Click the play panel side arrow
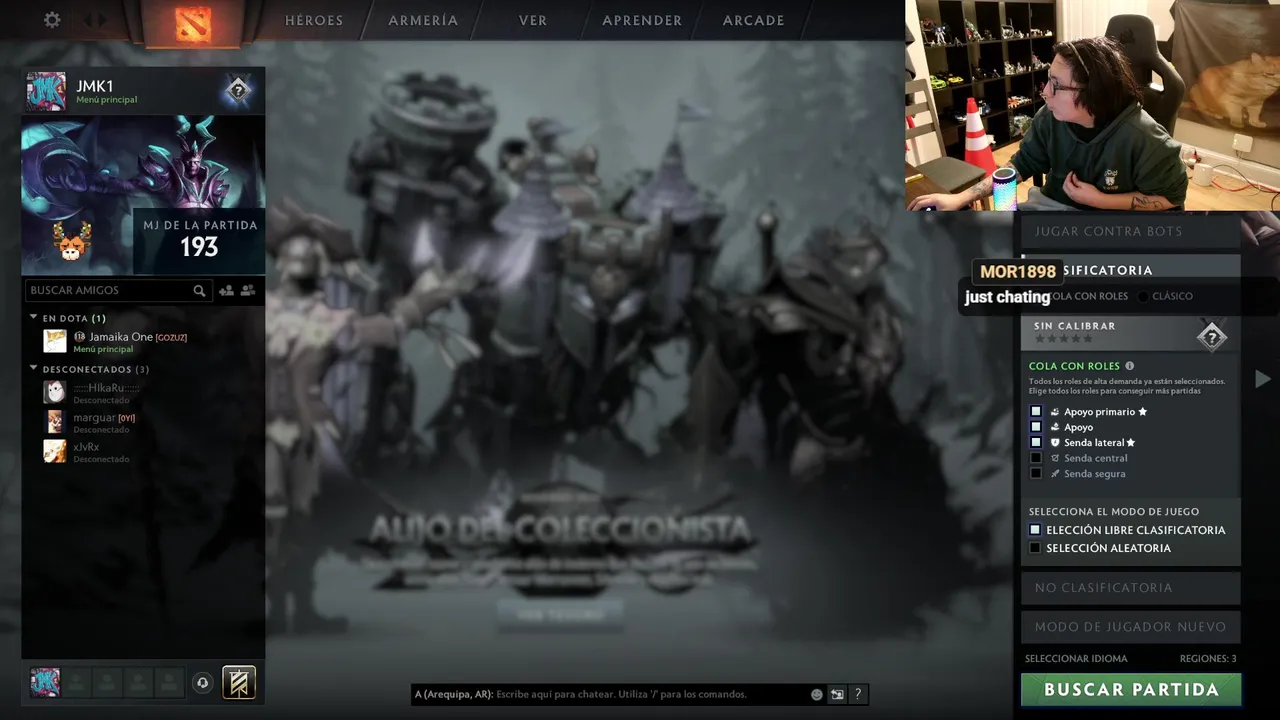This screenshot has height=720, width=1280. click(1263, 379)
